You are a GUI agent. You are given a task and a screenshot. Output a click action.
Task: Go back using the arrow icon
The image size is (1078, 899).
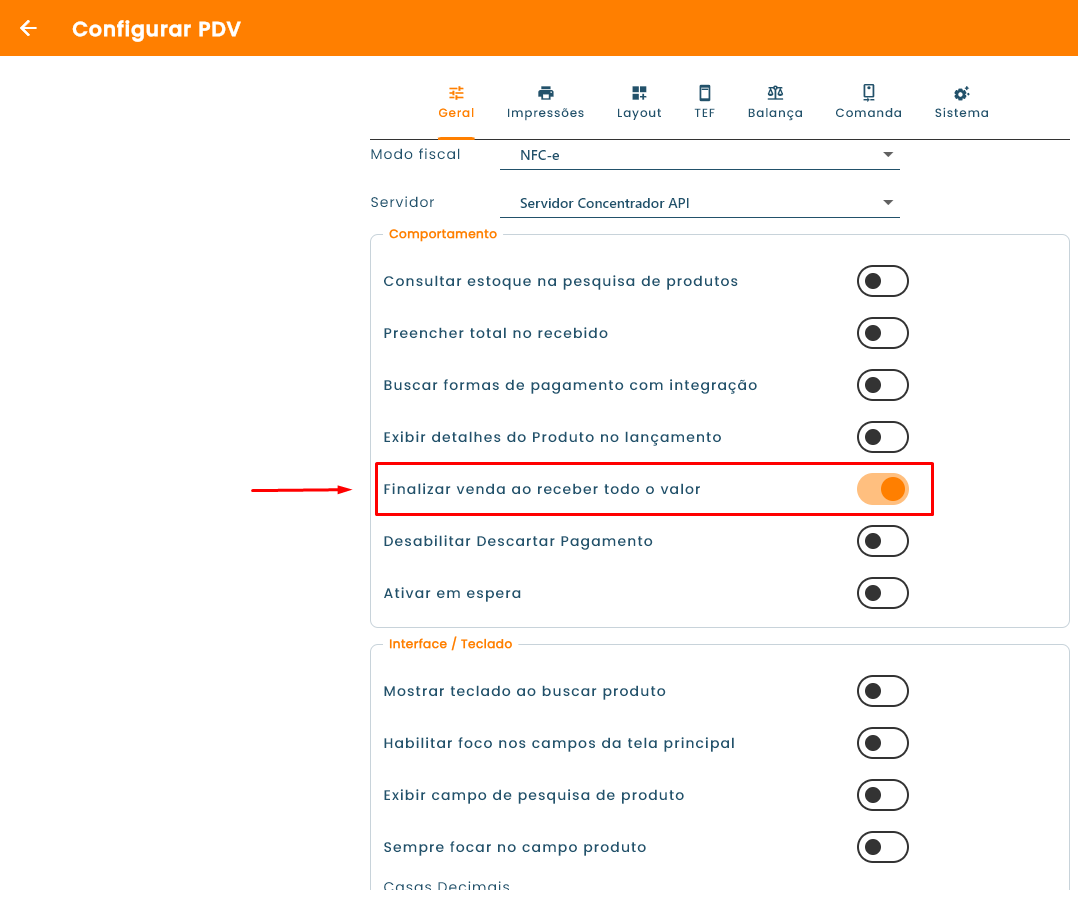[28, 28]
